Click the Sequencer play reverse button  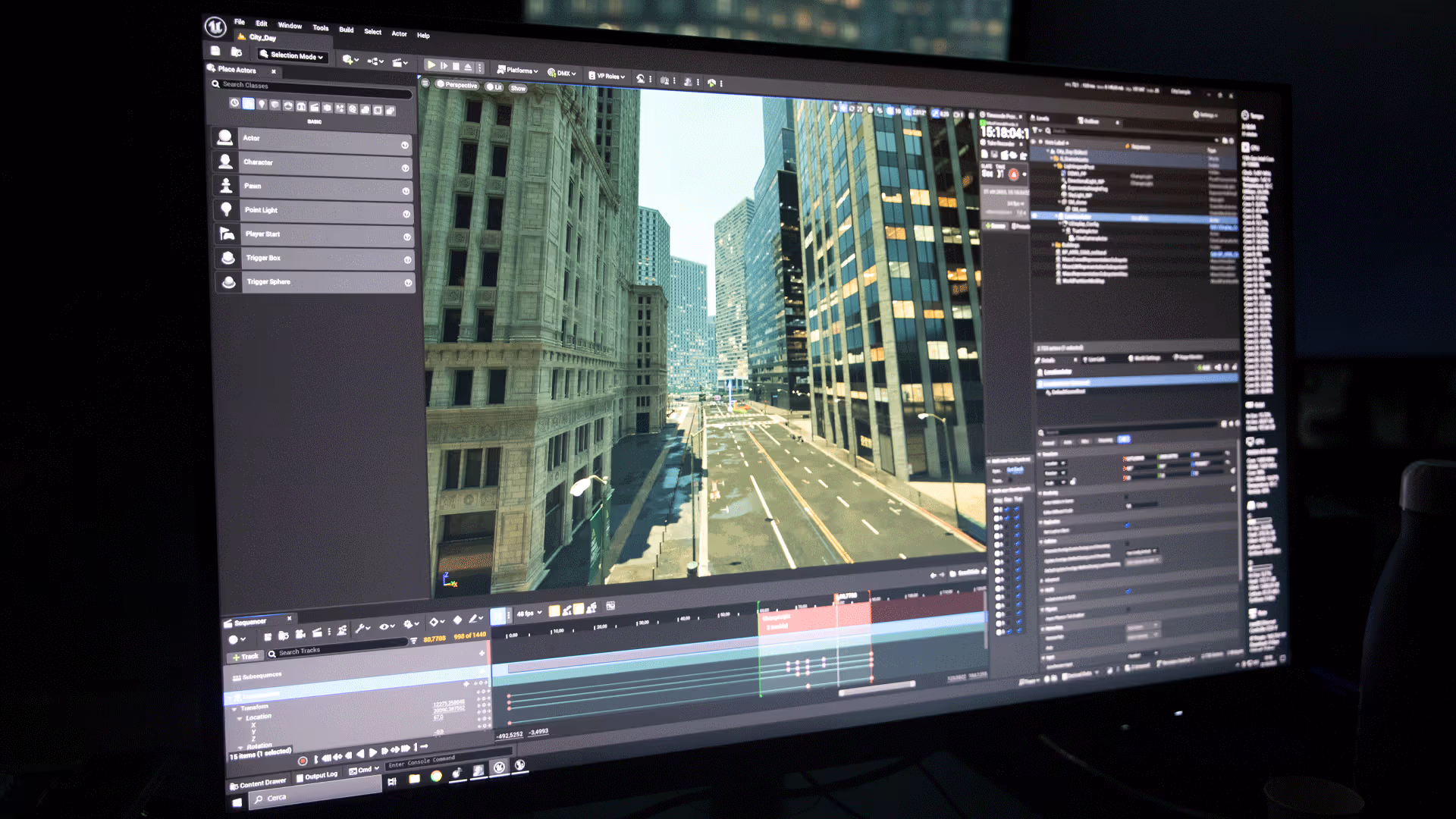360,754
